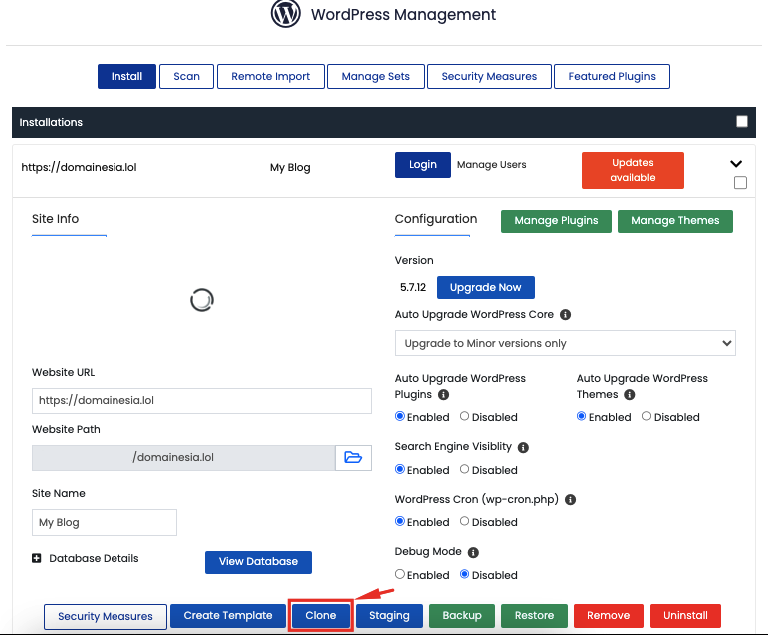
Task: Click View Database button
Action: pyautogui.click(x=258, y=562)
